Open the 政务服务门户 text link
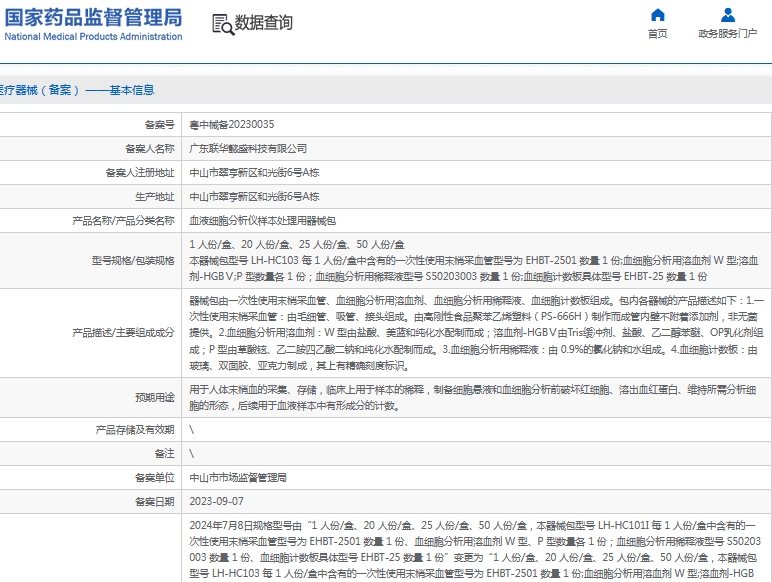This screenshot has height=582, width=772. [x=728, y=33]
